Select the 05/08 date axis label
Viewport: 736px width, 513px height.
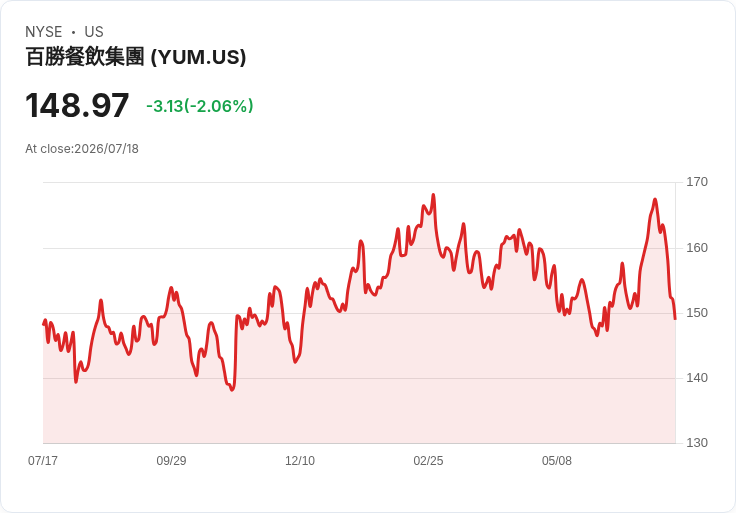(557, 460)
